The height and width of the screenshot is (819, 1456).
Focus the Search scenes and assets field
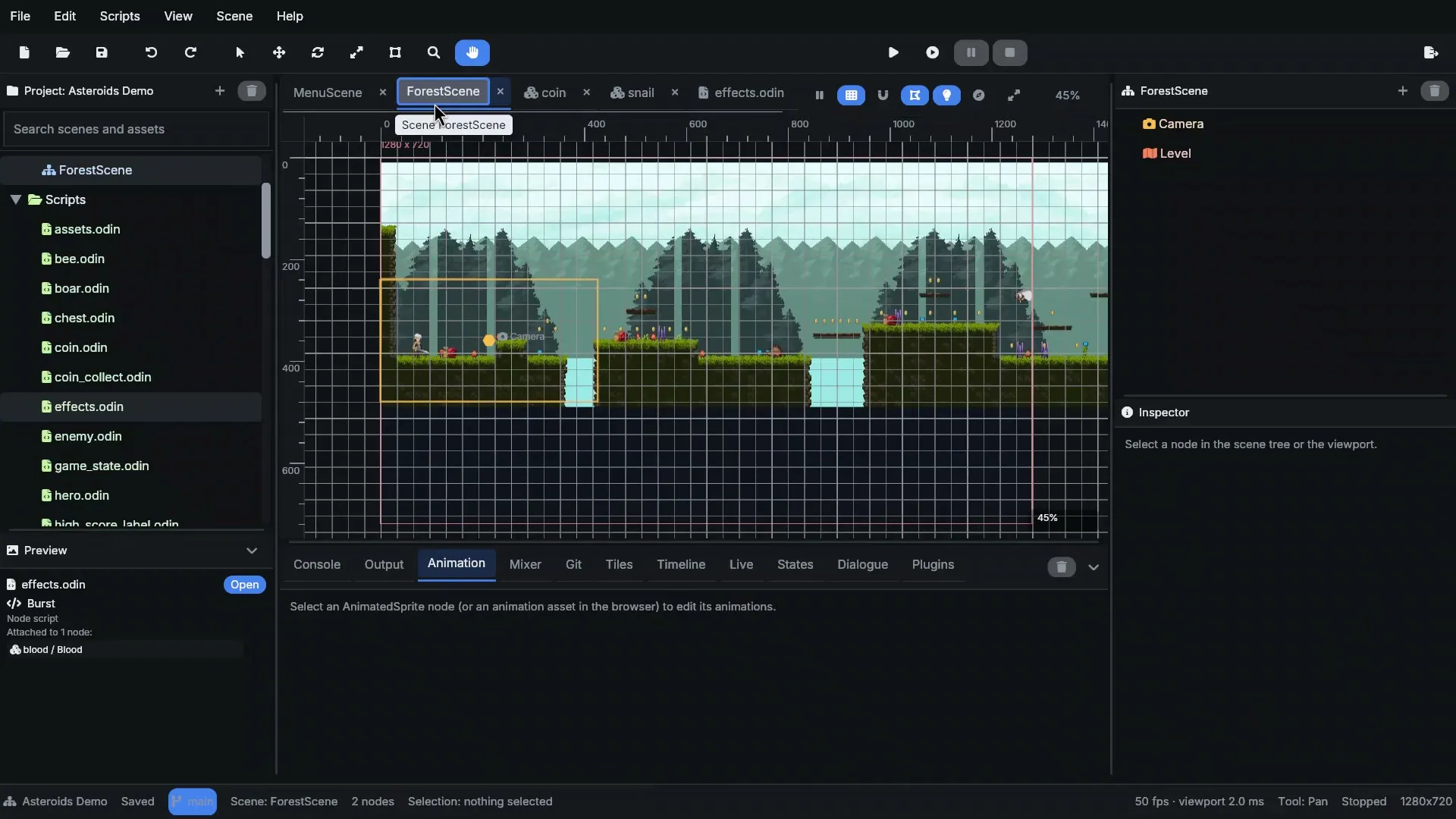(x=136, y=129)
